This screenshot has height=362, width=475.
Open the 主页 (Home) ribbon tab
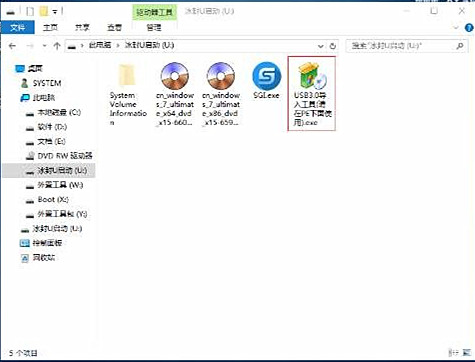pos(50,27)
